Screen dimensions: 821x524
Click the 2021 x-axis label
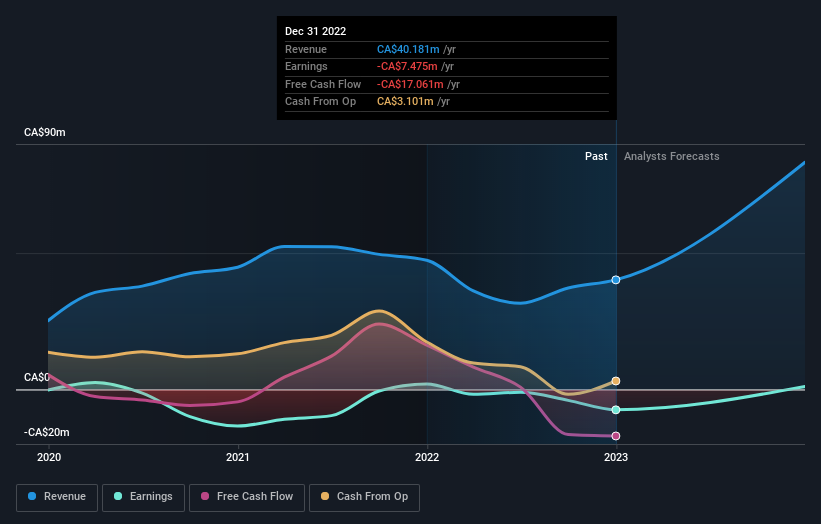tap(238, 458)
